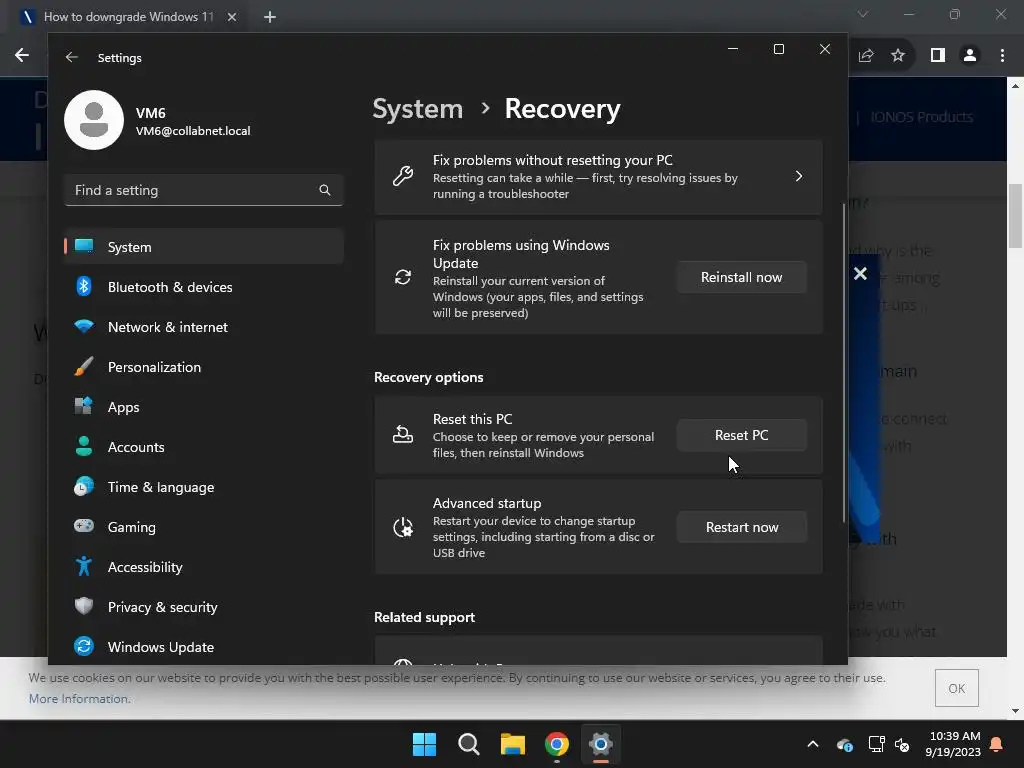Click the Reset PC button
Image resolution: width=1024 pixels, height=768 pixels.
[742, 435]
